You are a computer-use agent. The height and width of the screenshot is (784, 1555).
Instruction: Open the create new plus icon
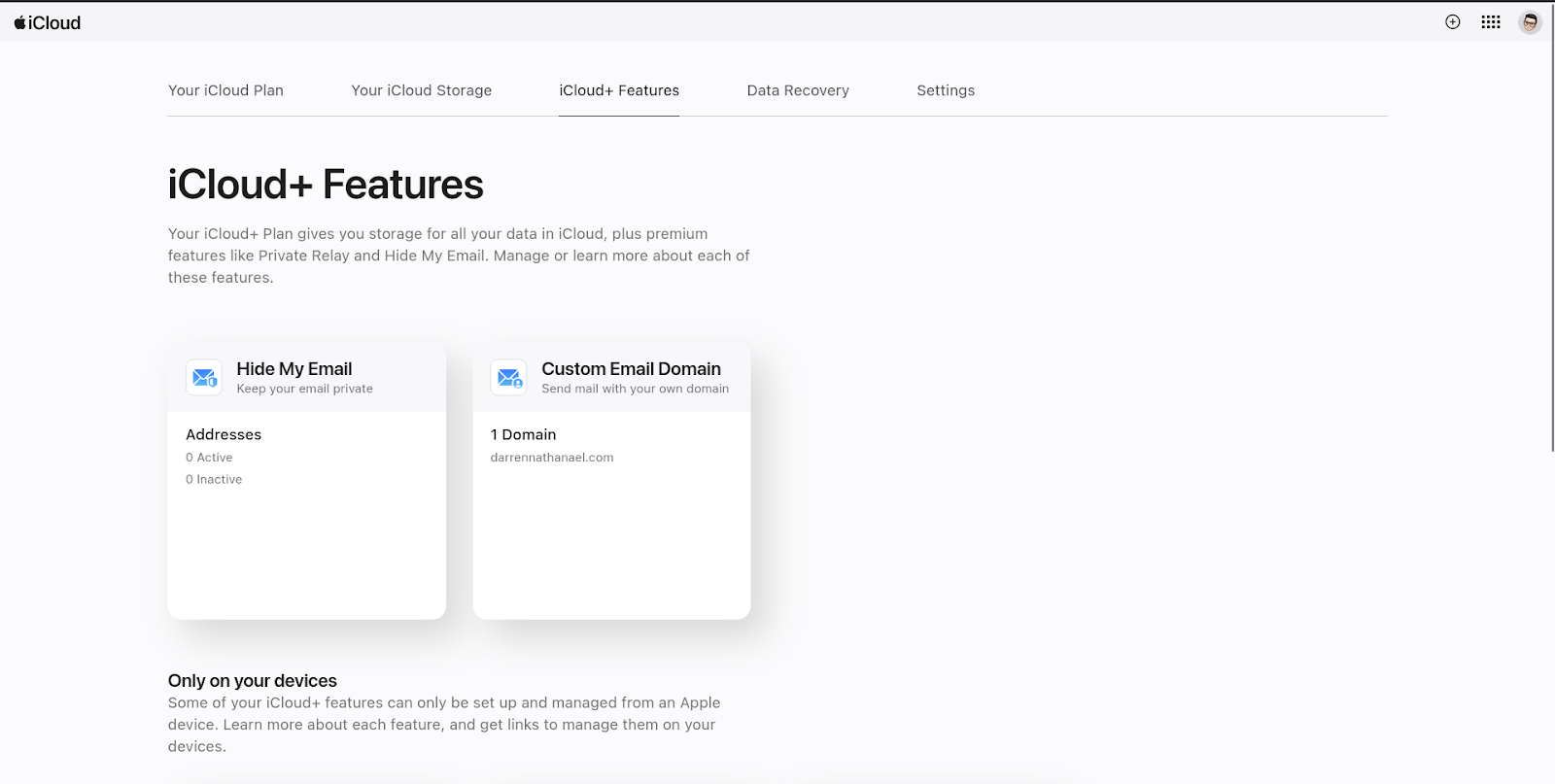coord(1453,22)
